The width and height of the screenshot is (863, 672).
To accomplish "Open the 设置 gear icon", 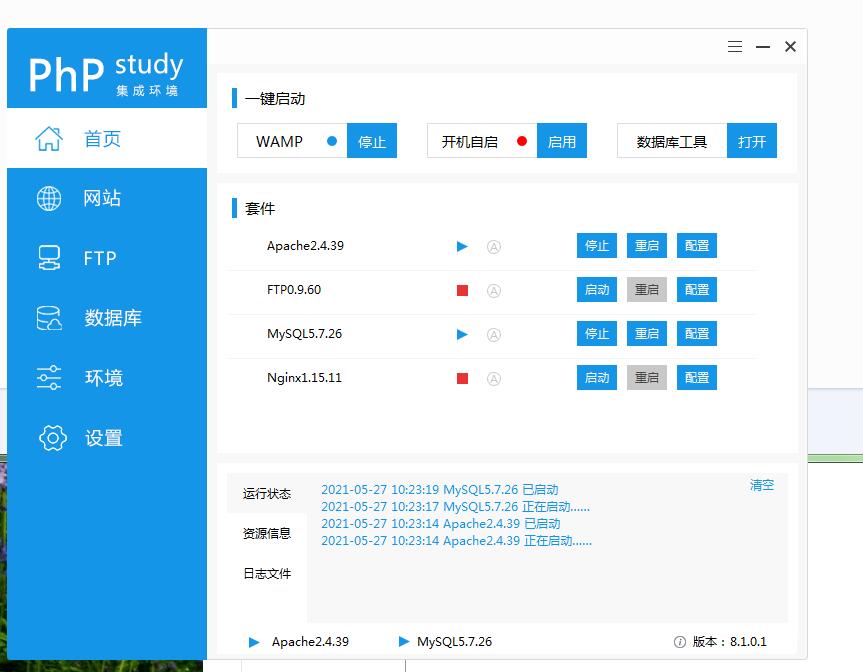I will point(52,438).
